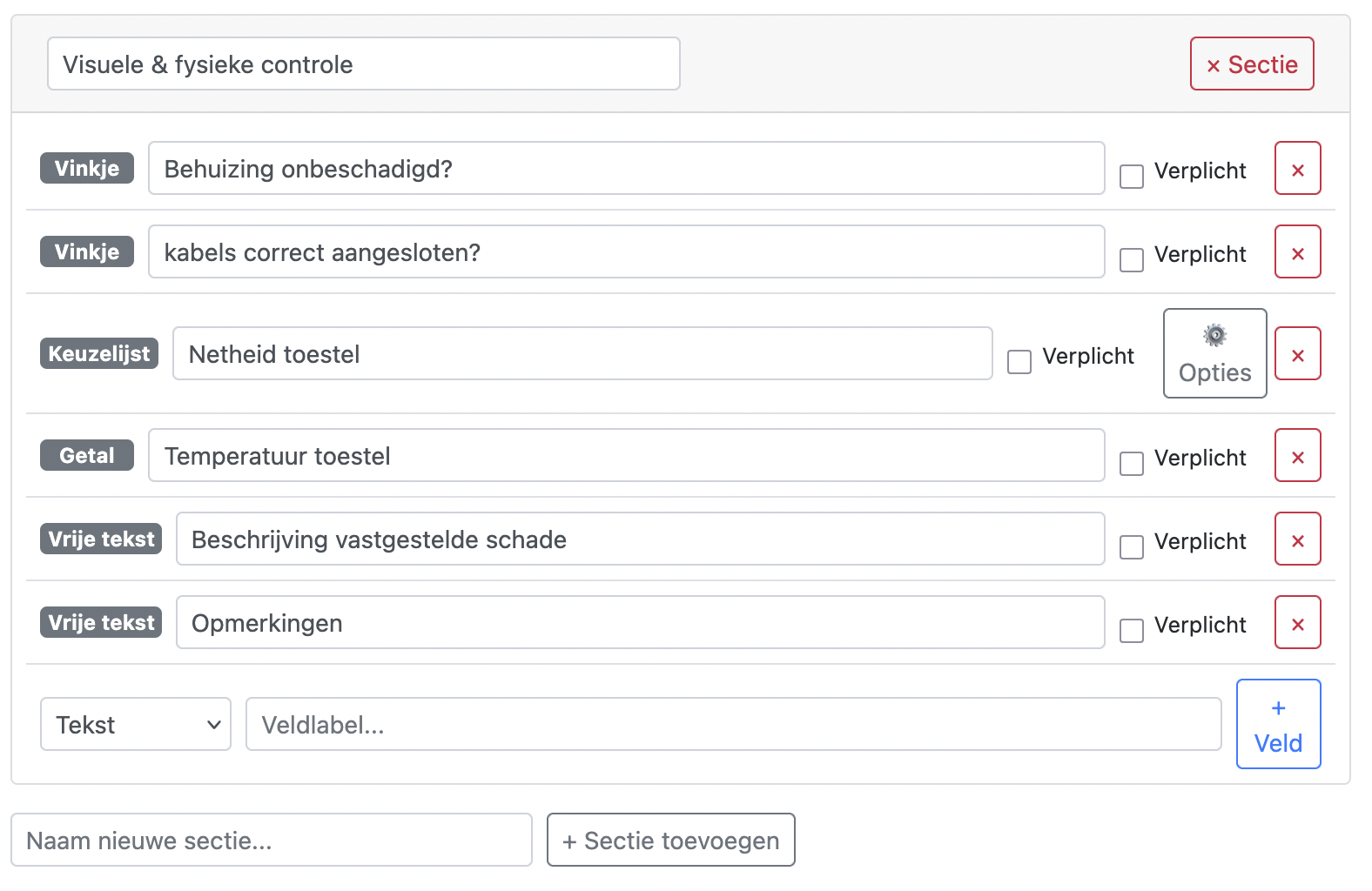Tick Verplicht for 'Netheid toestel'

pyautogui.click(x=1019, y=362)
